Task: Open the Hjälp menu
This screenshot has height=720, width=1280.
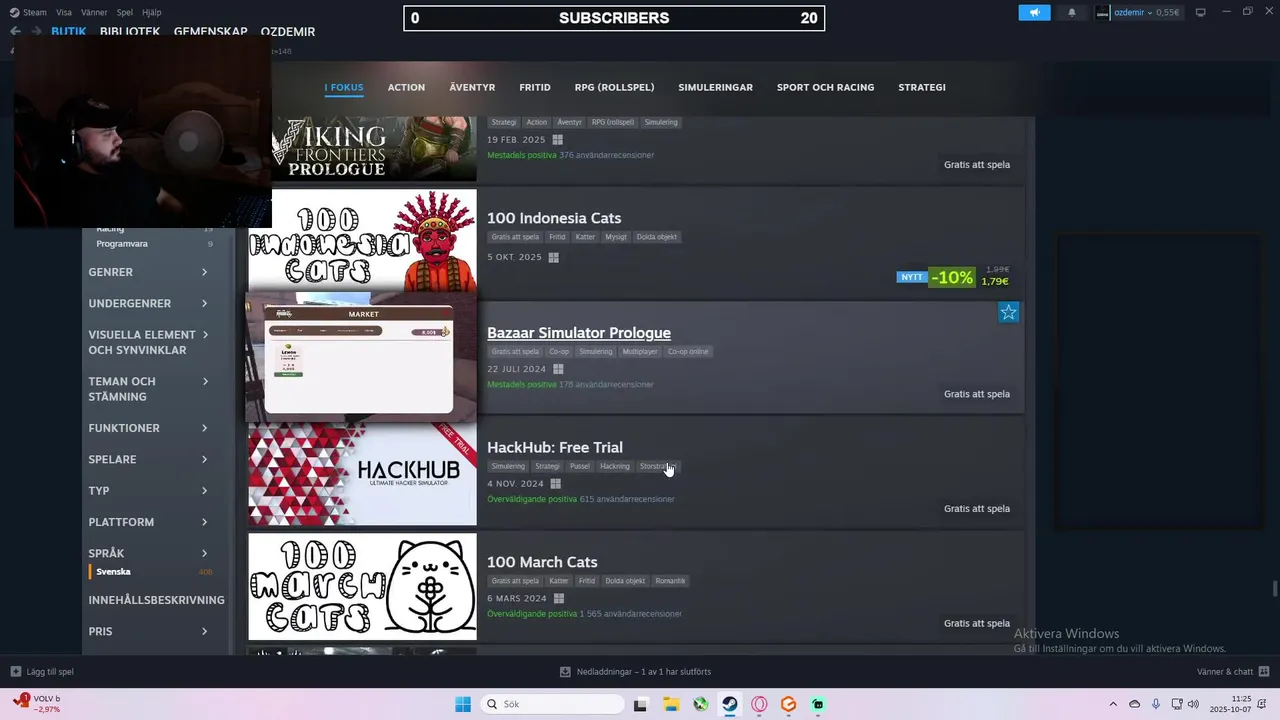Action: tap(152, 12)
